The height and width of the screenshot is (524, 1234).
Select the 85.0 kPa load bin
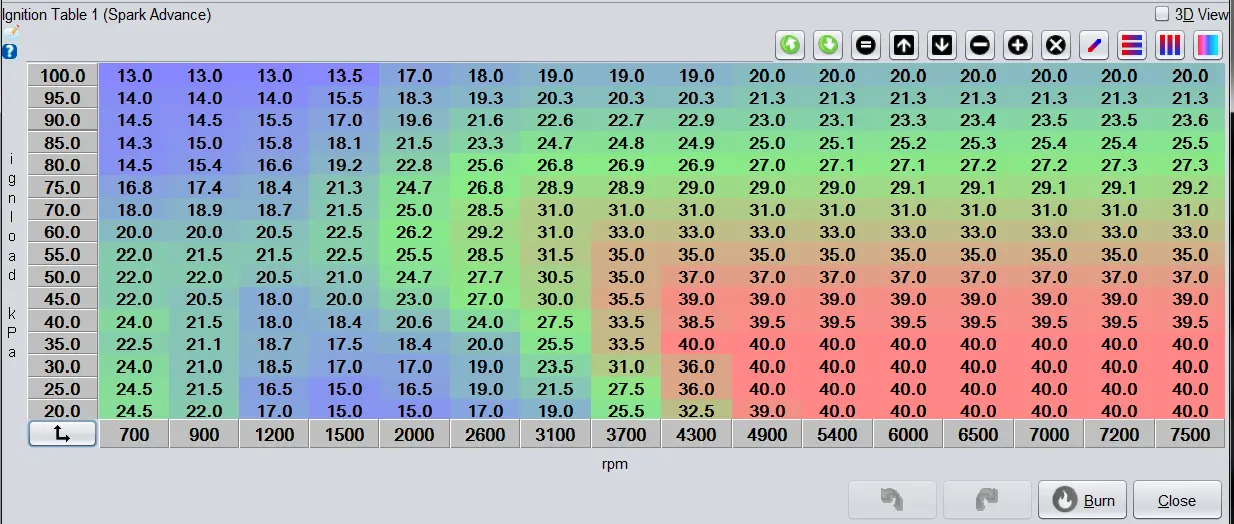point(62,143)
